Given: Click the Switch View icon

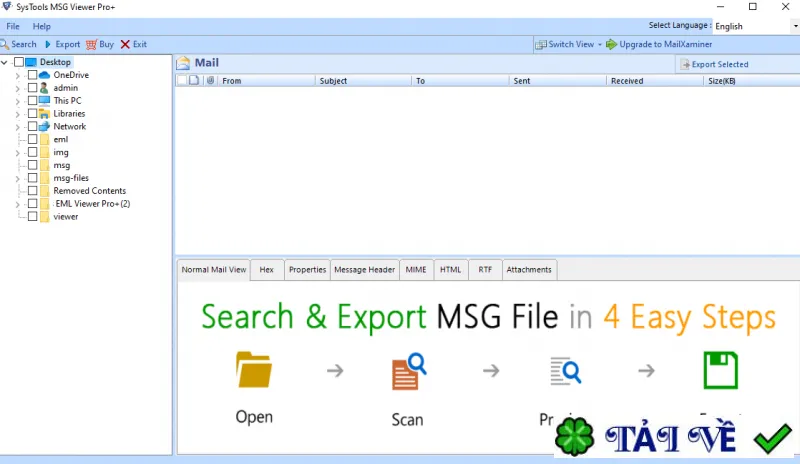Looking at the screenshot, I should (541, 44).
